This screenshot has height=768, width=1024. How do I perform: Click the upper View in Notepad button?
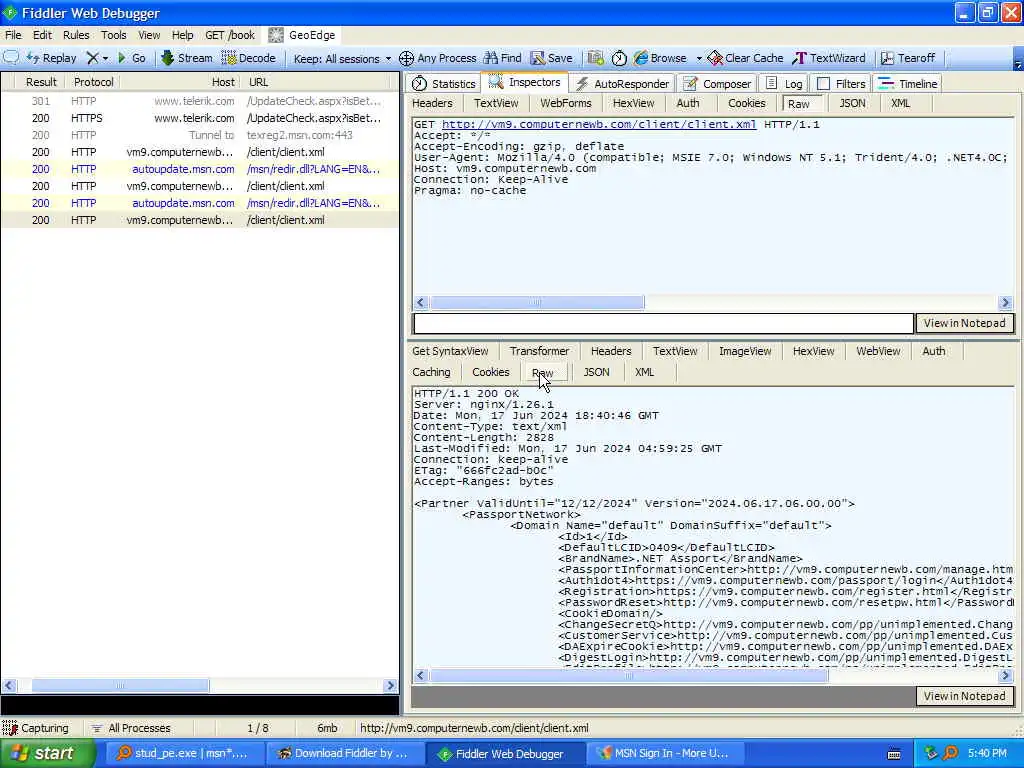coord(965,323)
